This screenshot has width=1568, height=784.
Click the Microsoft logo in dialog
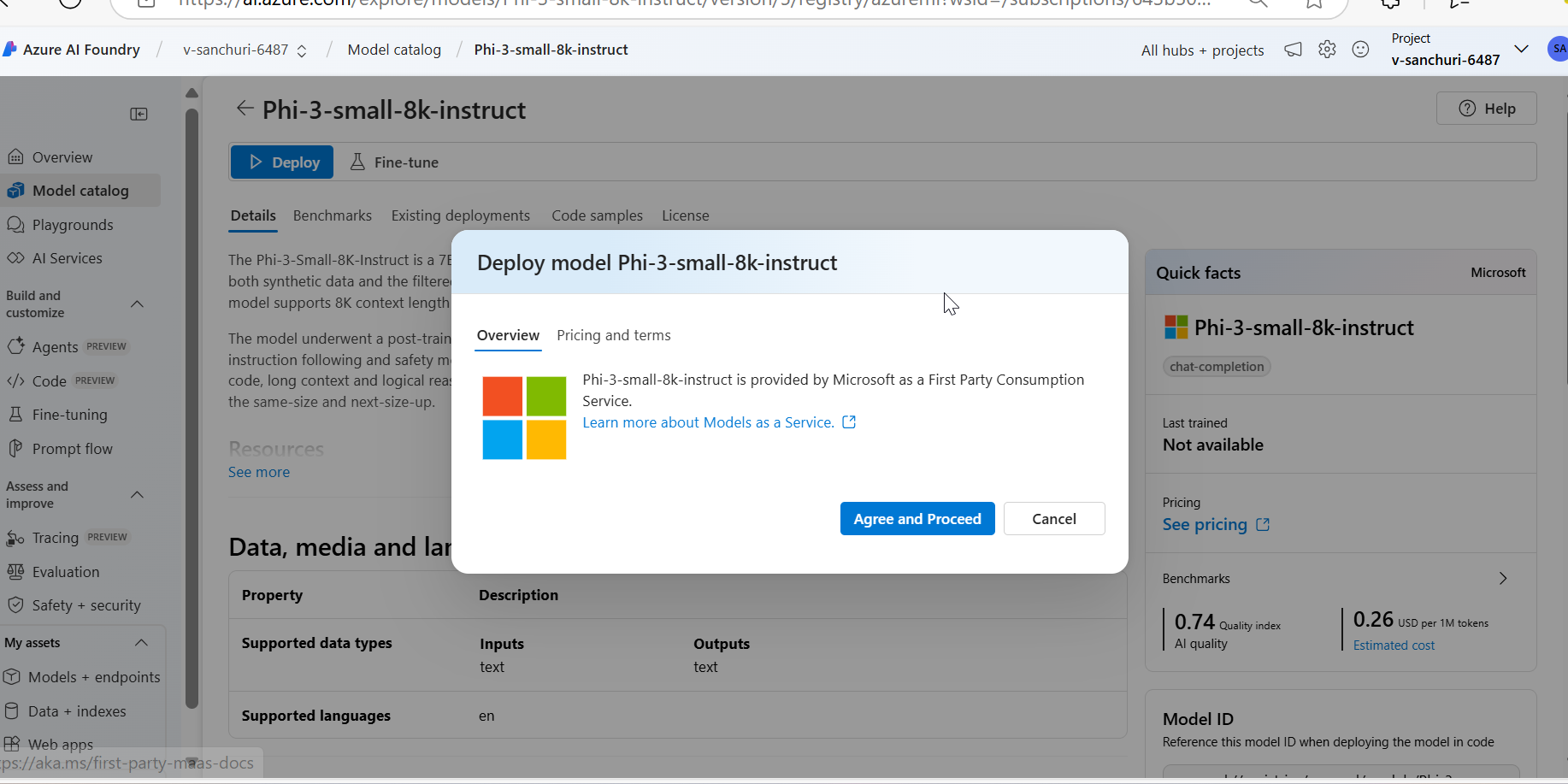[524, 418]
